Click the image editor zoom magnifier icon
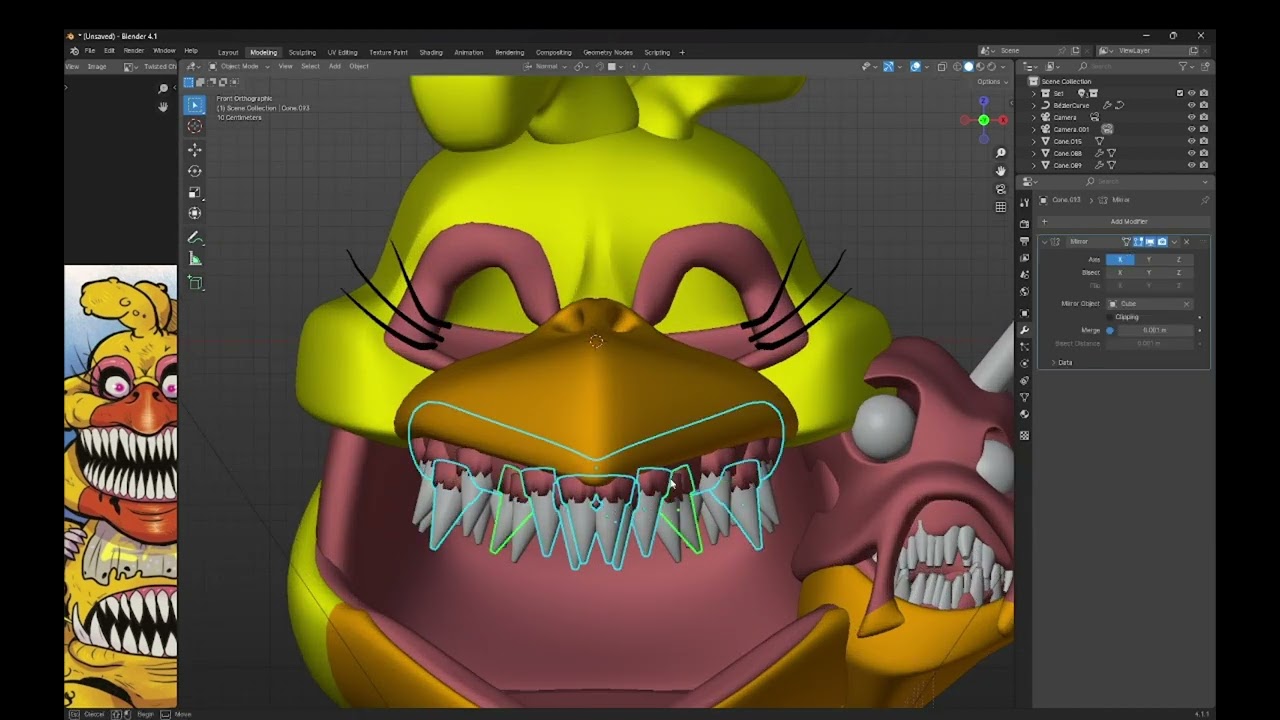Image resolution: width=1280 pixels, height=720 pixels. [x=163, y=89]
